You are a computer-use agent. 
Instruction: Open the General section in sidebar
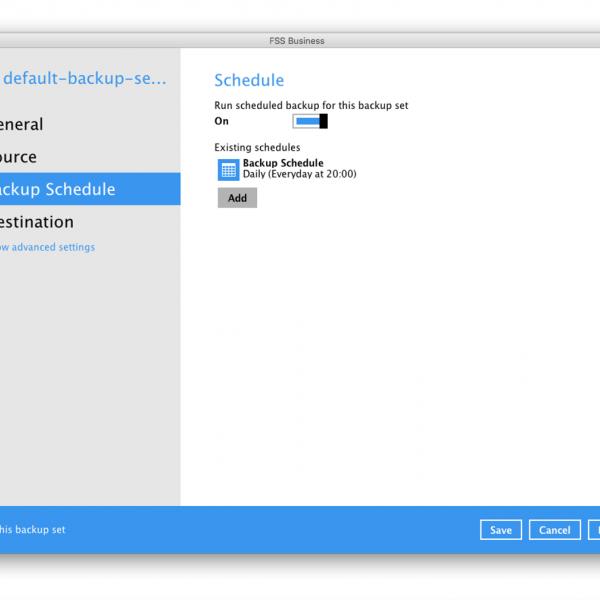point(22,125)
